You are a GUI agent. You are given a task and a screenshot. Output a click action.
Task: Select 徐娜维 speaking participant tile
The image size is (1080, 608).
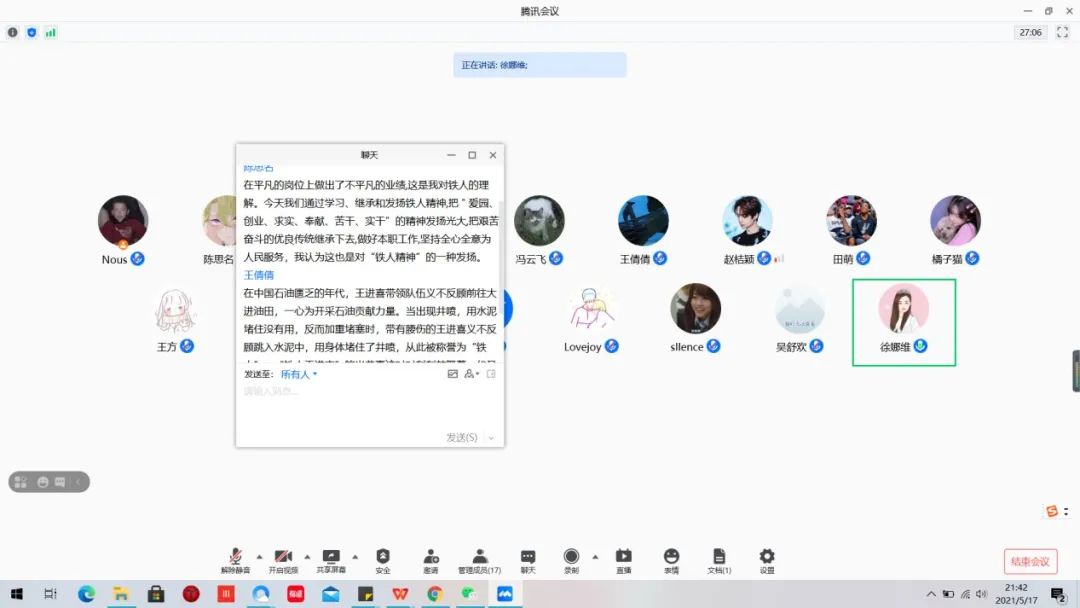click(x=904, y=322)
